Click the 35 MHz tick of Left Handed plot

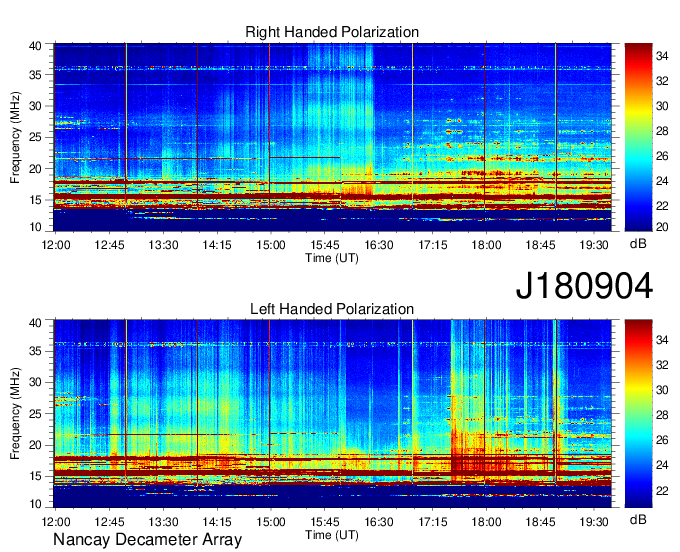pos(35,351)
